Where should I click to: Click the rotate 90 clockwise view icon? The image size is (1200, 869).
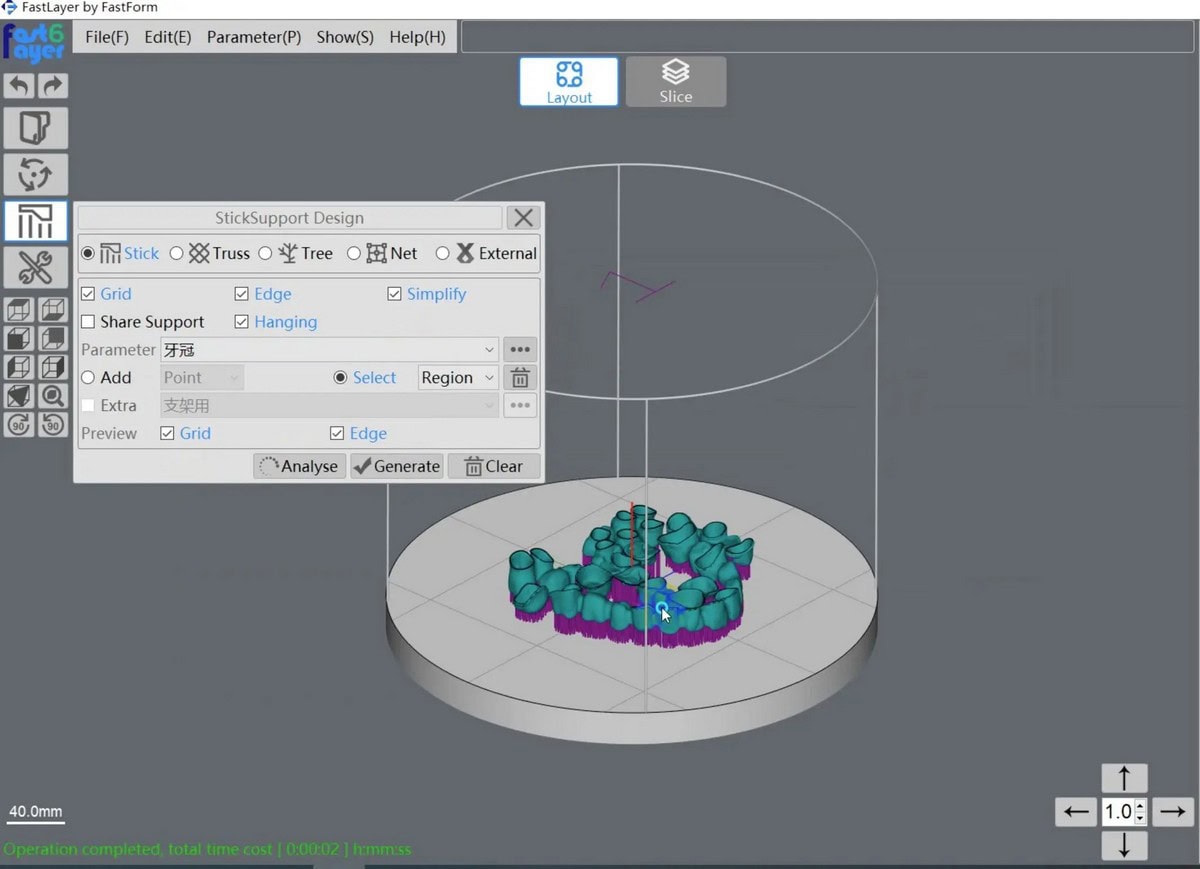(x=18, y=424)
